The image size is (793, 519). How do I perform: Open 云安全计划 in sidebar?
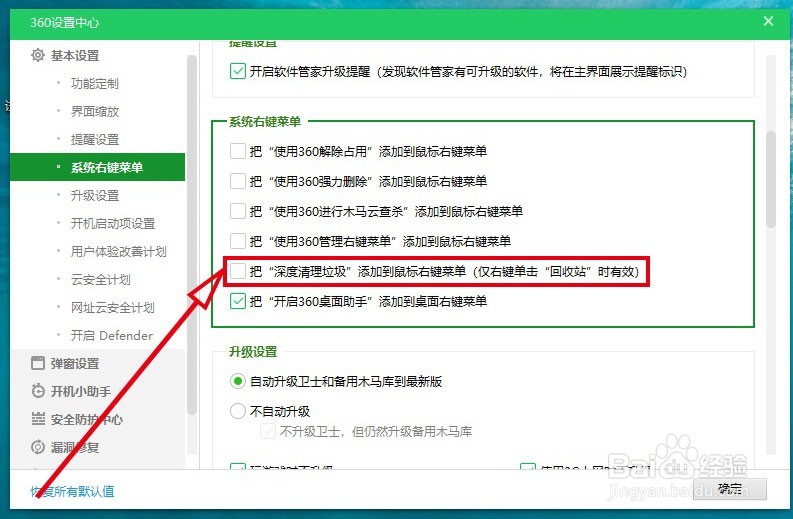(100, 279)
